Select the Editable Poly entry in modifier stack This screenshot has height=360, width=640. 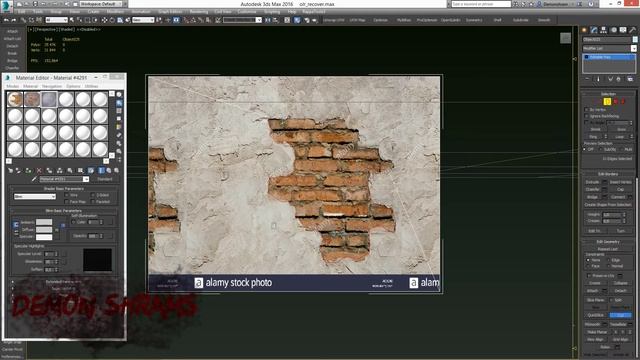609,57
